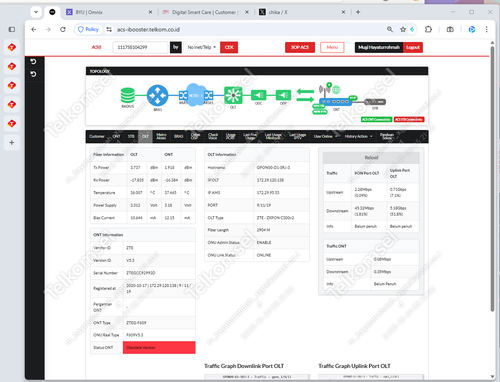Open the Check Voice tab
Screen dimensions: 500x382
coord(213,136)
